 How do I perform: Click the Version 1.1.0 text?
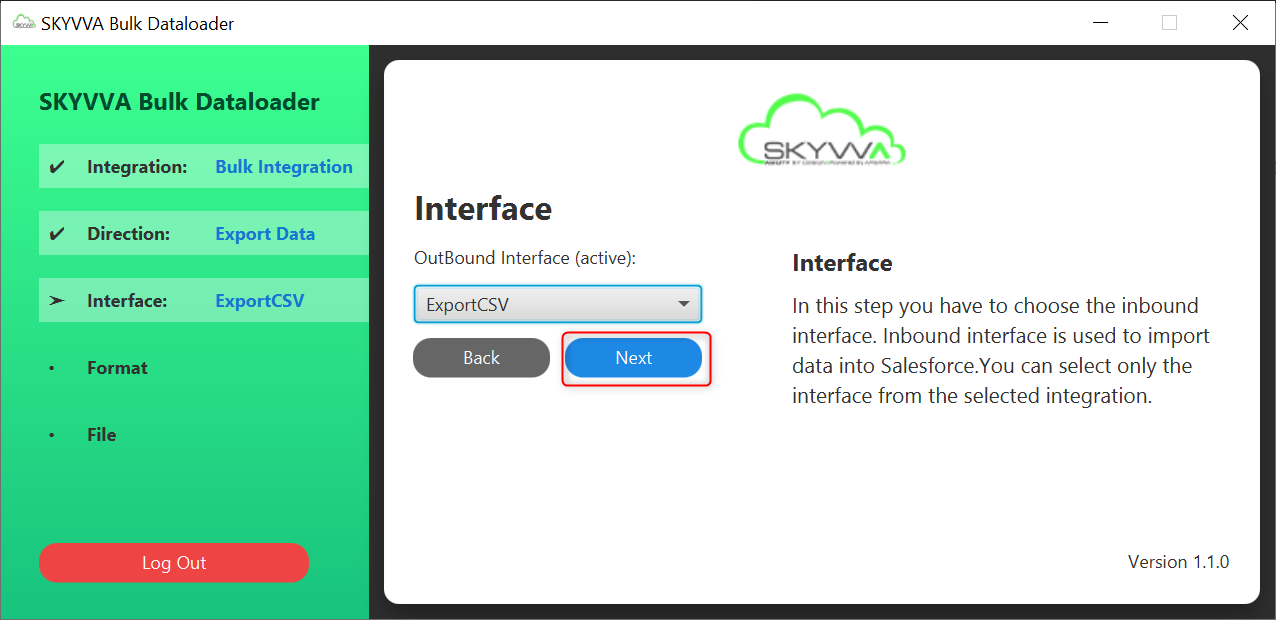coord(1178,562)
